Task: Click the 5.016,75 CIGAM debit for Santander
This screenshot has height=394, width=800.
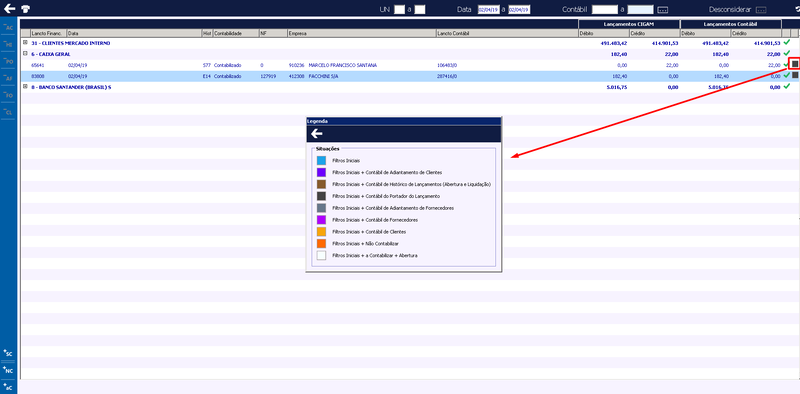Action: [618, 87]
